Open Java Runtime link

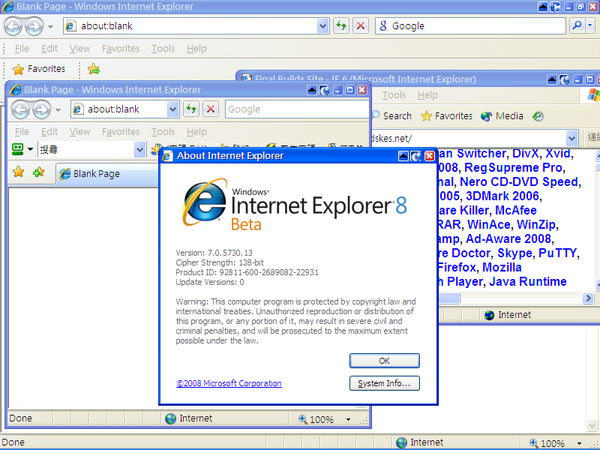coord(528,282)
